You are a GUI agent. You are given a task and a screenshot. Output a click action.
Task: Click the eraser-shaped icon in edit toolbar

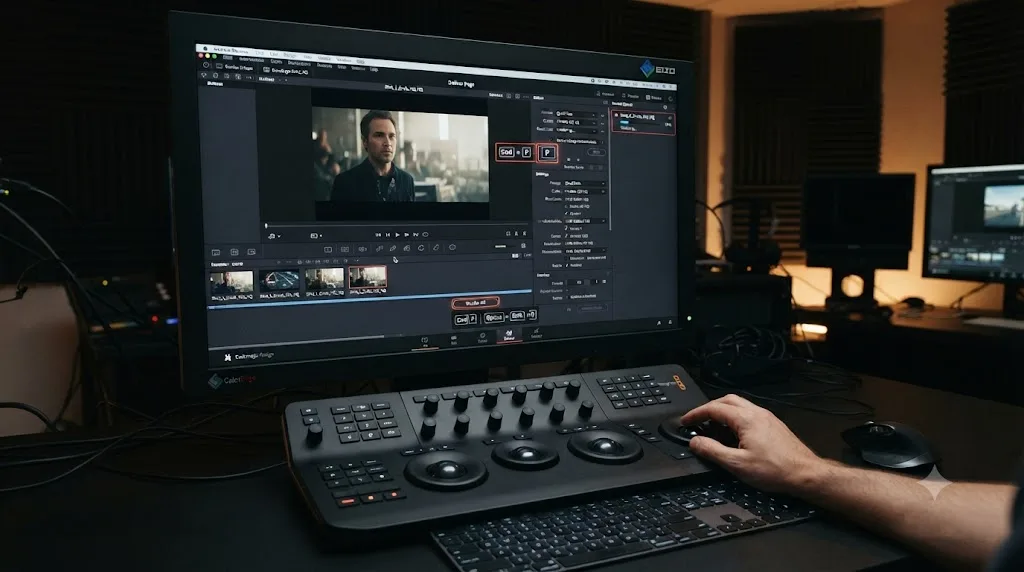point(436,247)
